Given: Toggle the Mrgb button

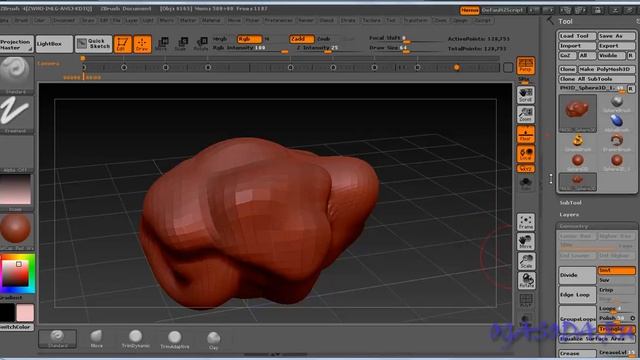Looking at the screenshot, I should point(220,39).
